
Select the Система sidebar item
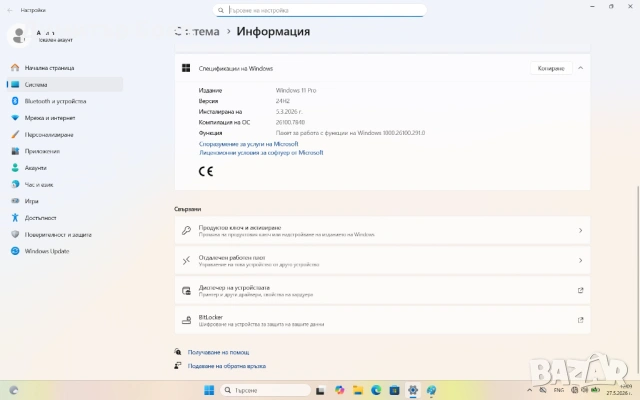[64, 84]
